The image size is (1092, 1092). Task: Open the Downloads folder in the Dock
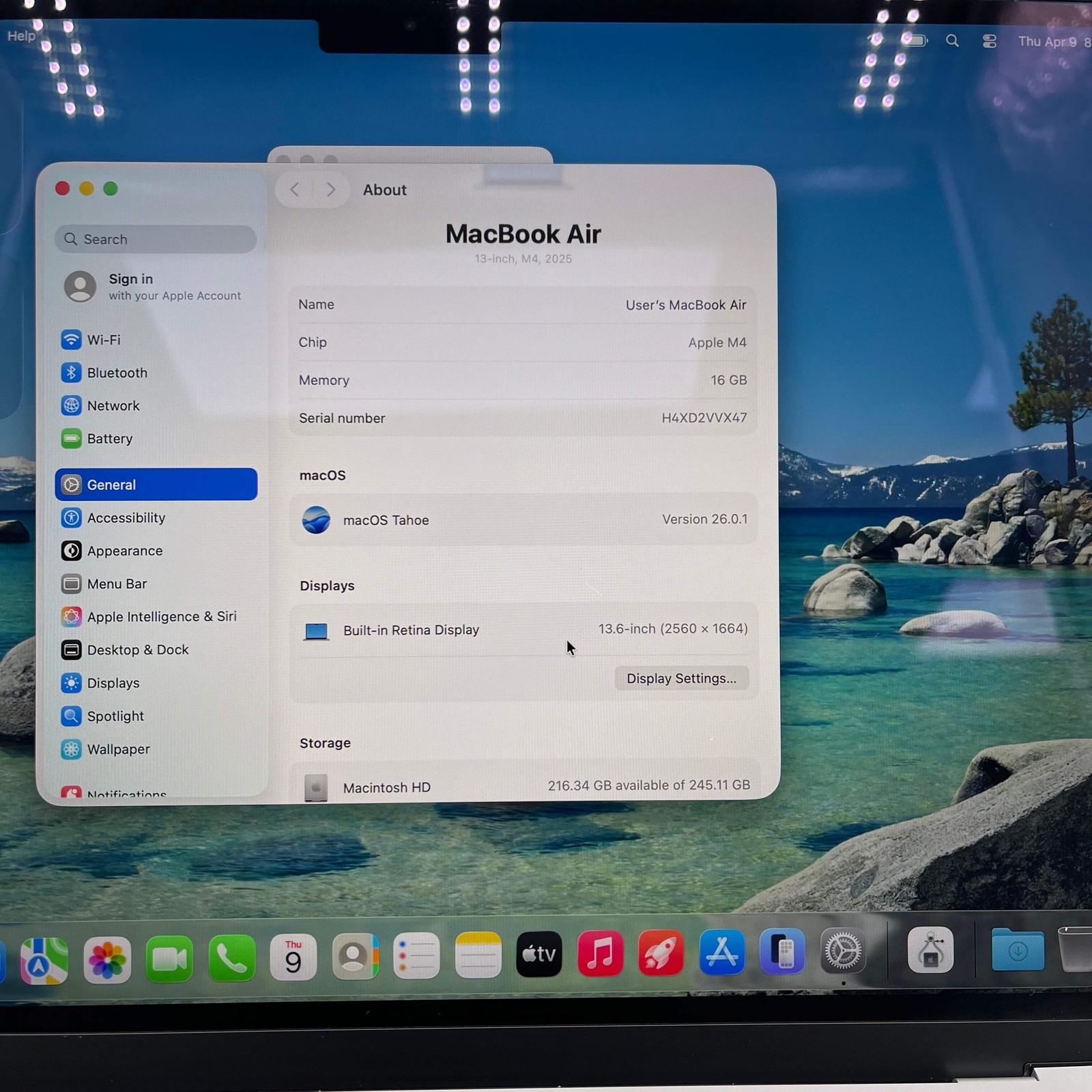point(1018,949)
